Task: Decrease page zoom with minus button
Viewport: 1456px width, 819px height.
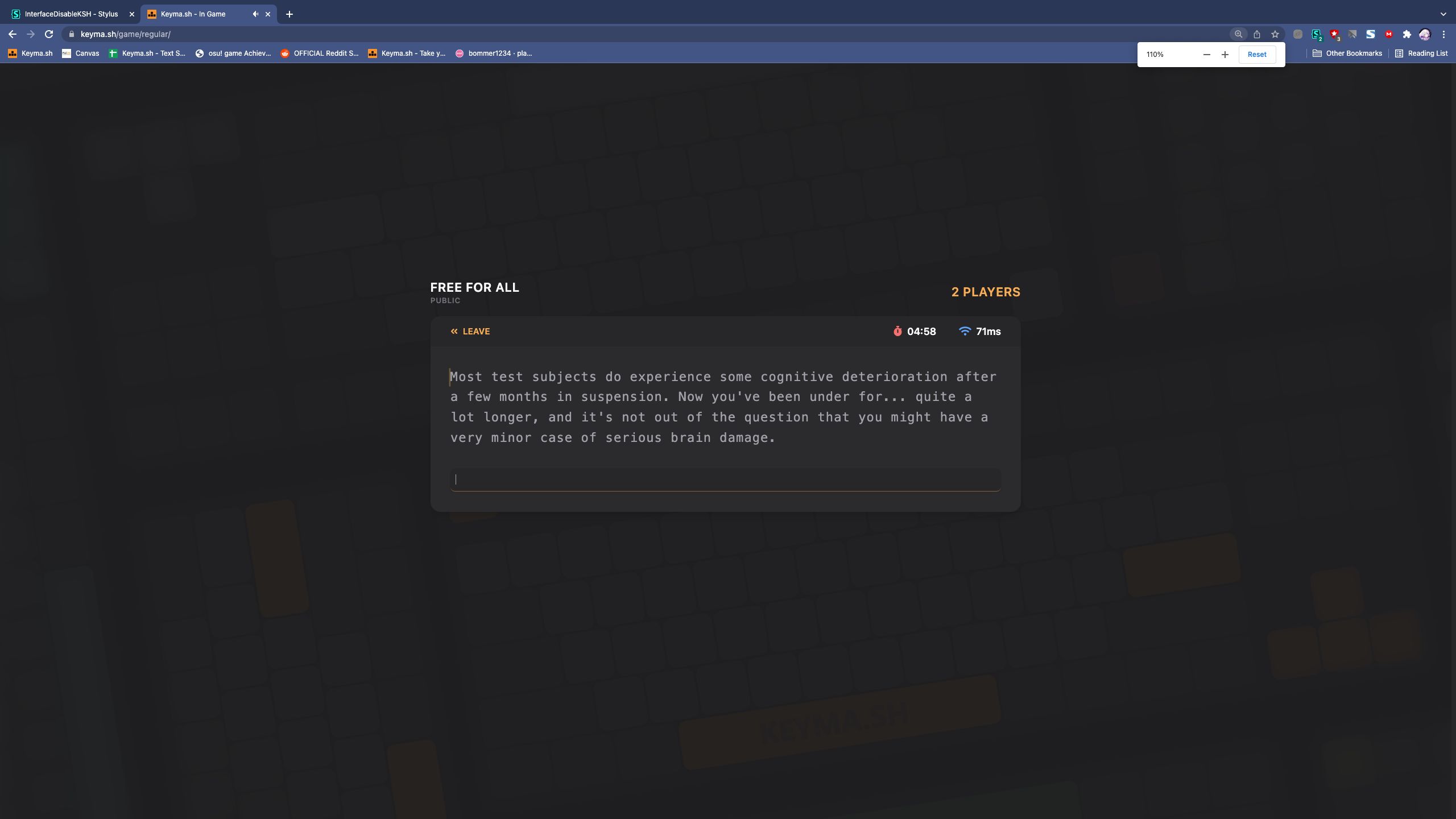Action: pyautogui.click(x=1207, y=55)
